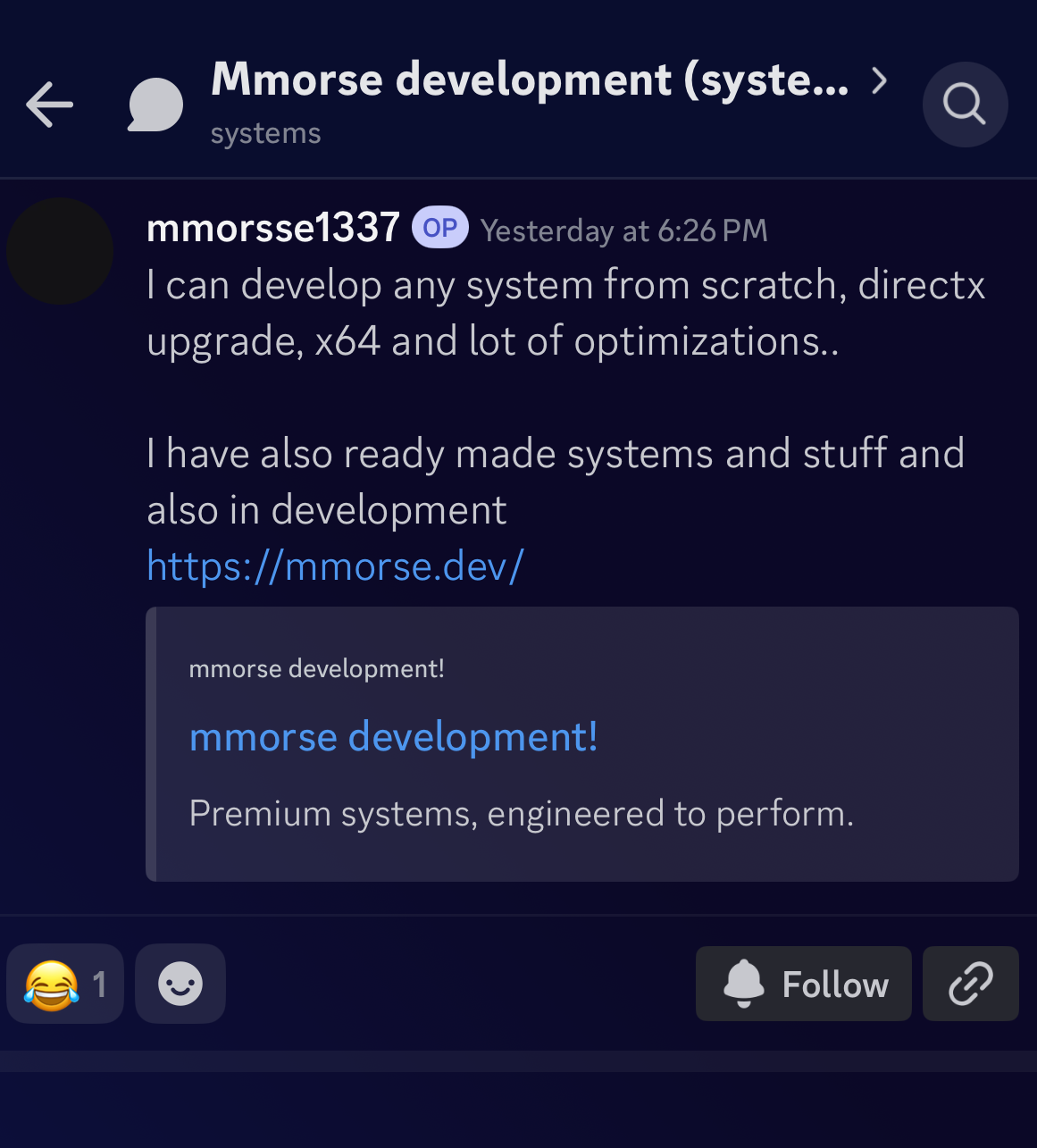Image resolution: width=1037 pixels, height=1148 pixels.
Task: Click the OP badge next to username
Action: coord(440,228)
